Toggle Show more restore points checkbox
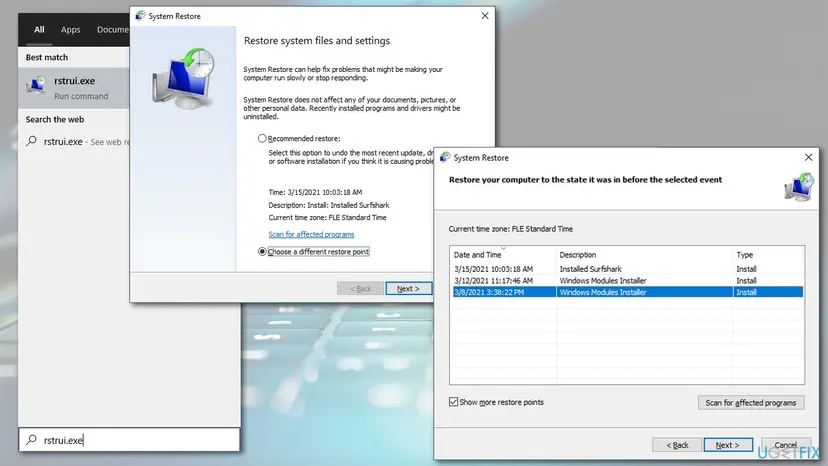Viewport: 828px width, 466px height. [x=454, y=402]
